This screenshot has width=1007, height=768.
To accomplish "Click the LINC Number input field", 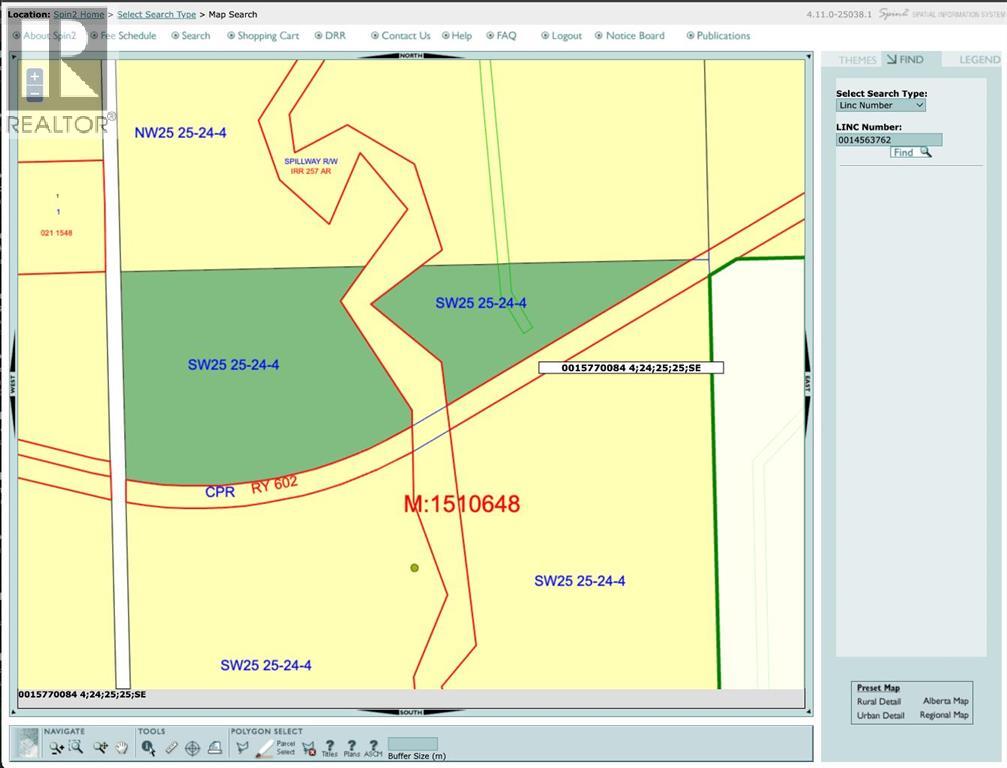I will 889,140.
